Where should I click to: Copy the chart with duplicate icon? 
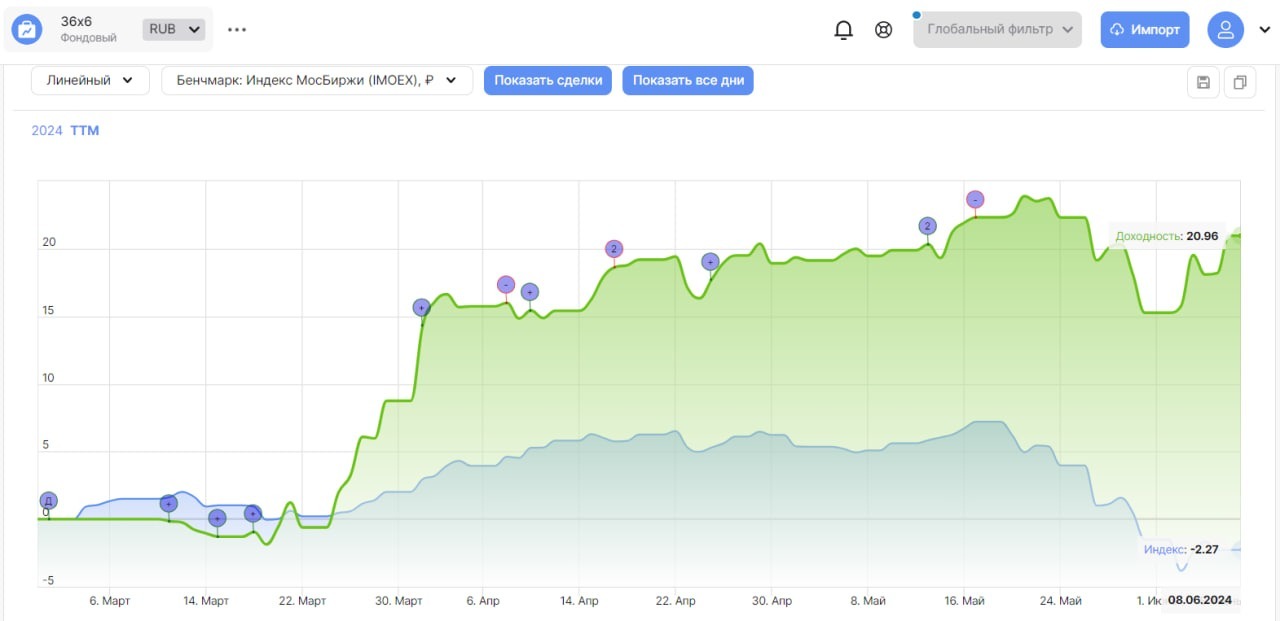click(1240, 83)
